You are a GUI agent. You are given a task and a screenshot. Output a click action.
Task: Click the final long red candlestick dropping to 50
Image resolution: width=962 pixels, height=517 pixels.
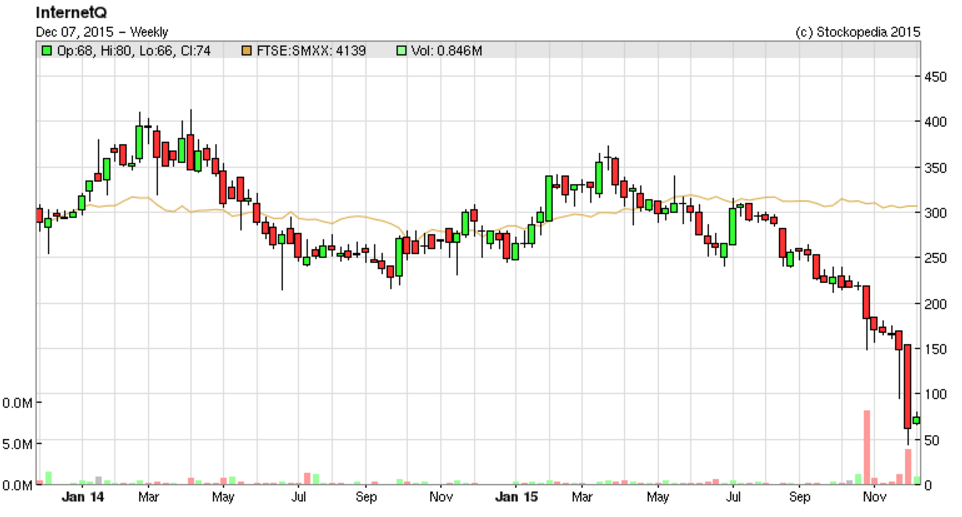pyautogui.click(x=907, y=386)
